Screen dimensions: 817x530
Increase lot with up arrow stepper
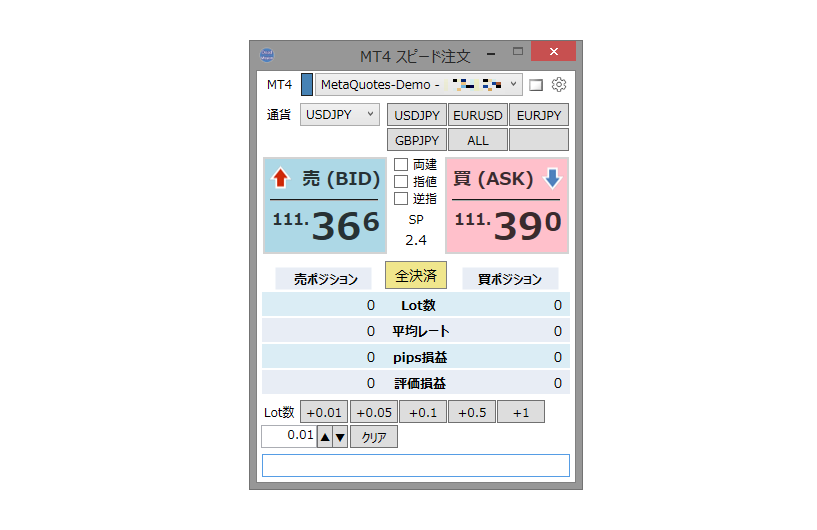[x=325, y=437]
